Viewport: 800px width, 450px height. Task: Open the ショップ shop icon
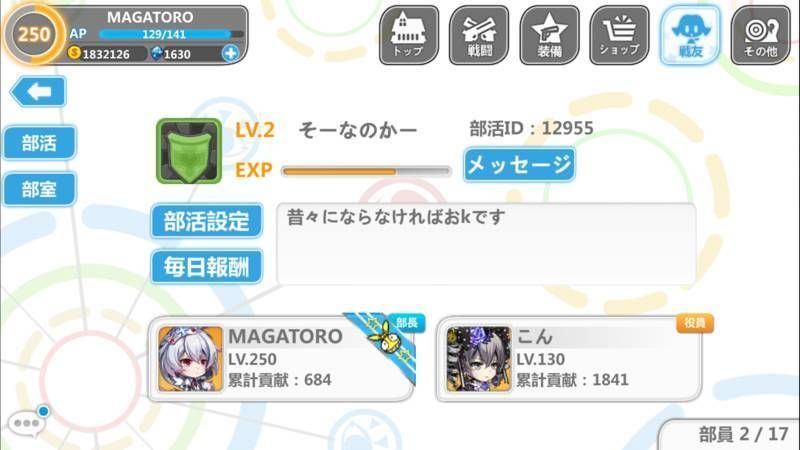619,35
